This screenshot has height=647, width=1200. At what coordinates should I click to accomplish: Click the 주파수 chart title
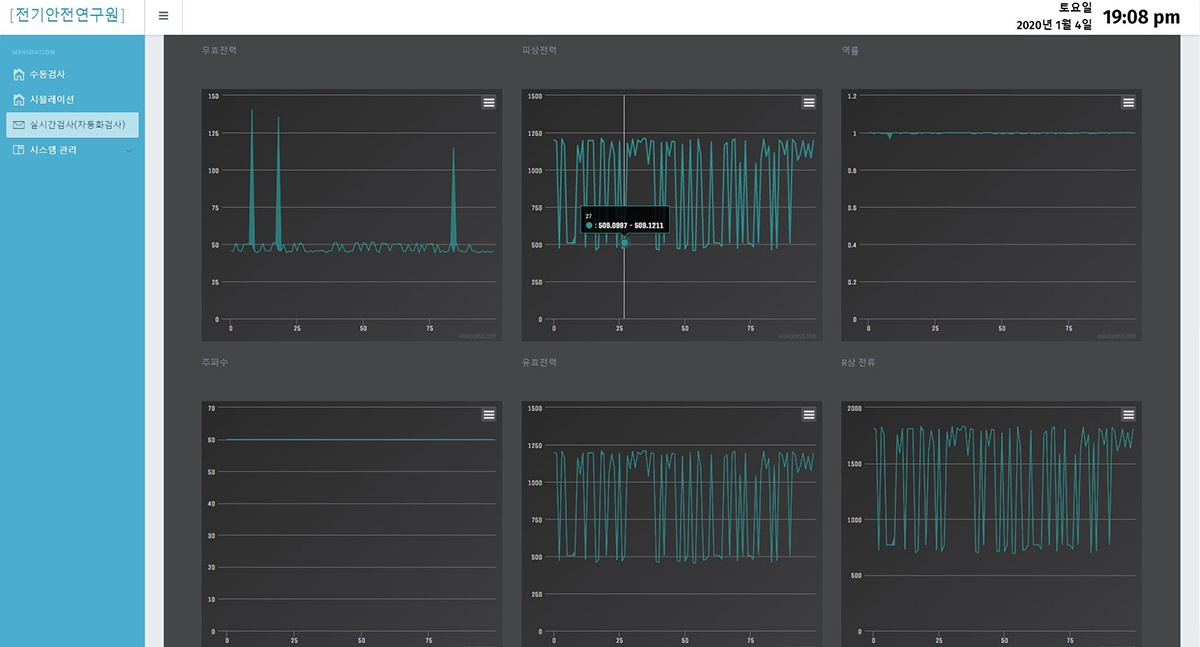click(215, 362)
